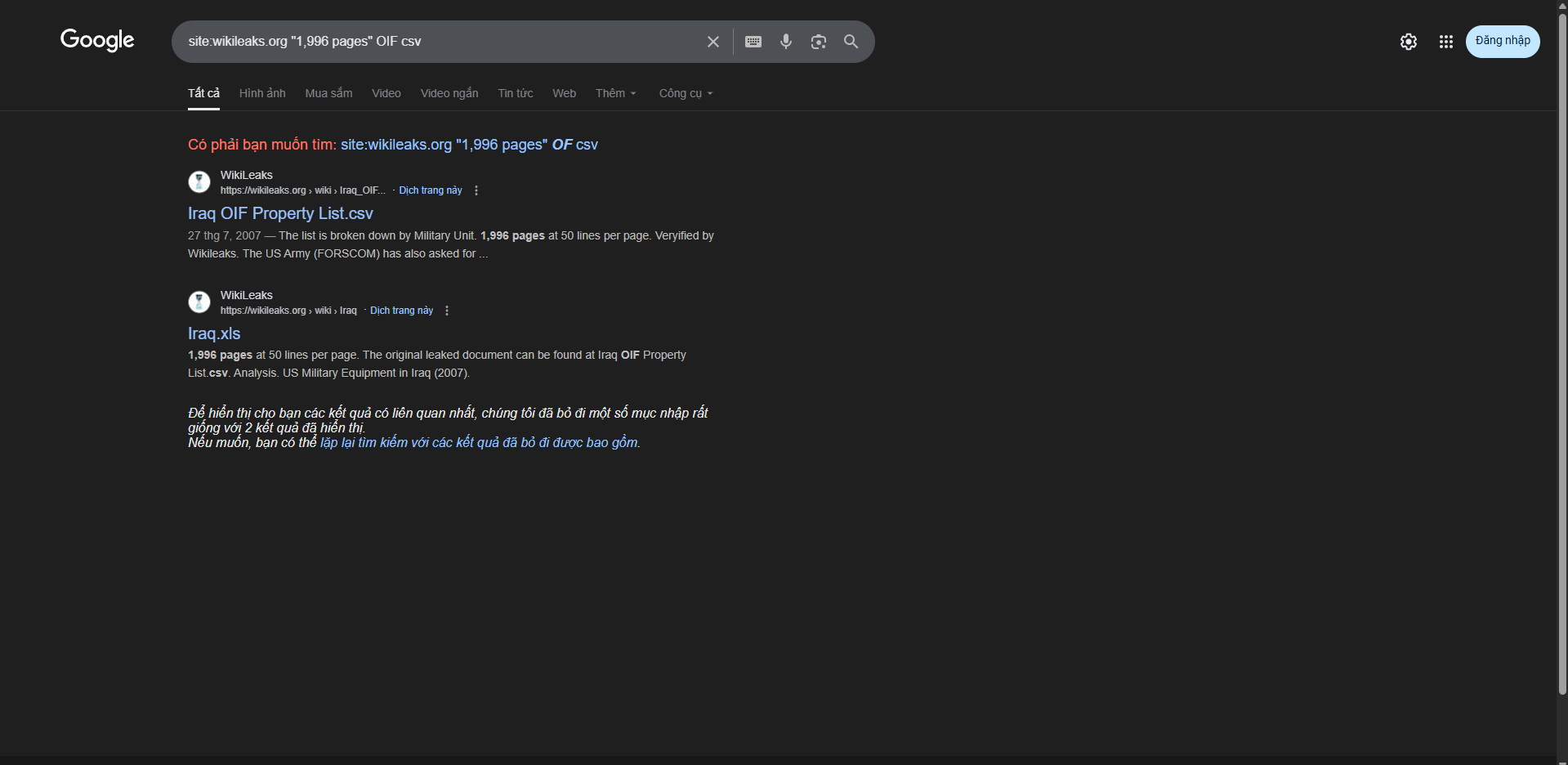Click URL wikileaks.org › wiki › Iraq
This screenshot has height=765, width=1568.
point(288,311)
